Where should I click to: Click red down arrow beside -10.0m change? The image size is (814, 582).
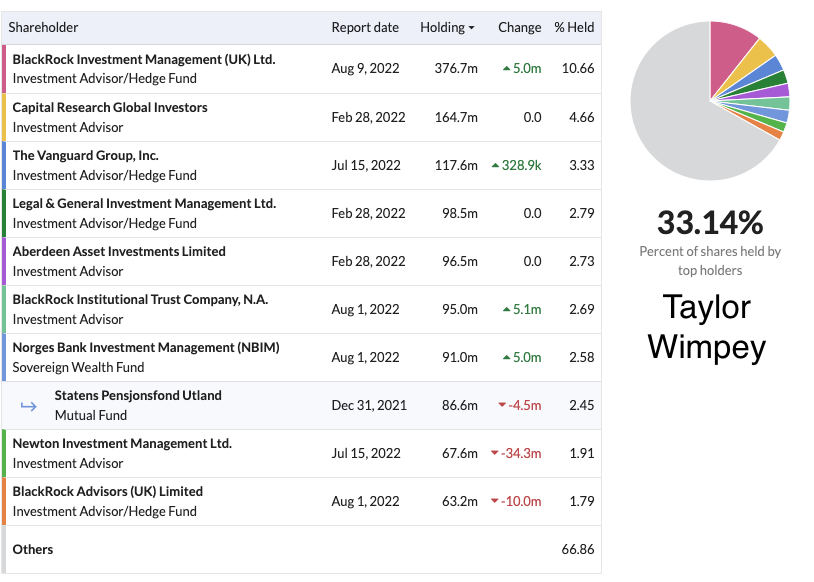[x=495, y=501]
